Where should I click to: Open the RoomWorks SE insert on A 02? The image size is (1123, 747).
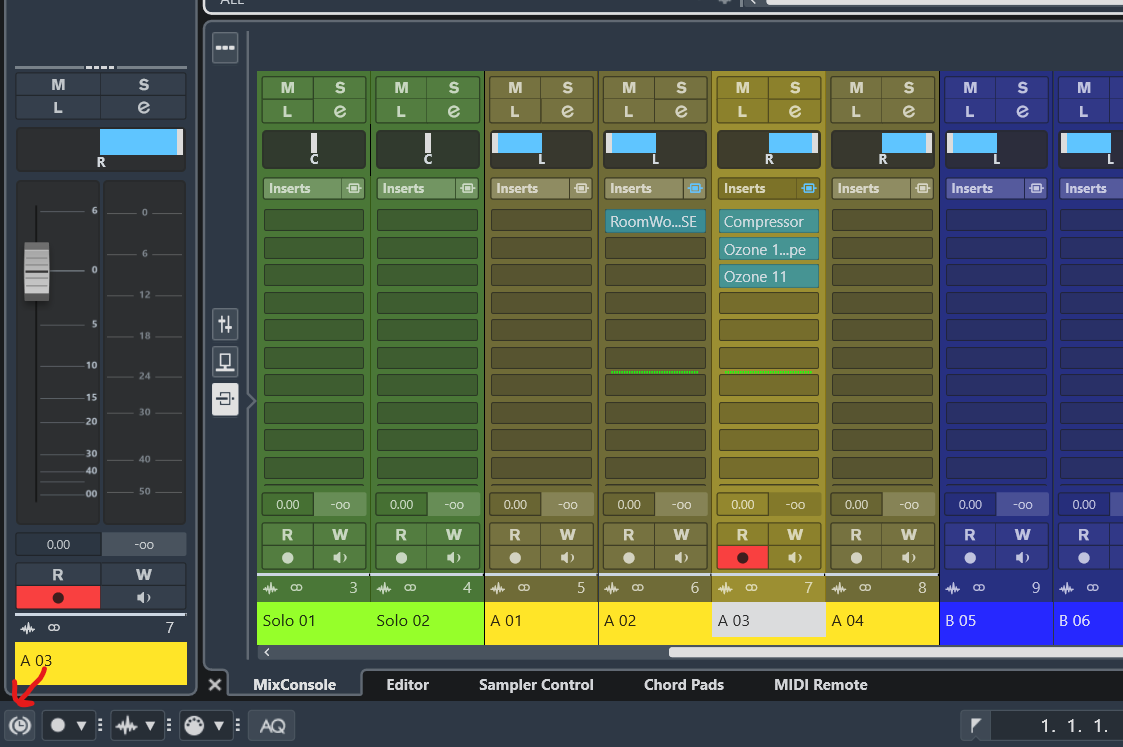pos(654,221)
